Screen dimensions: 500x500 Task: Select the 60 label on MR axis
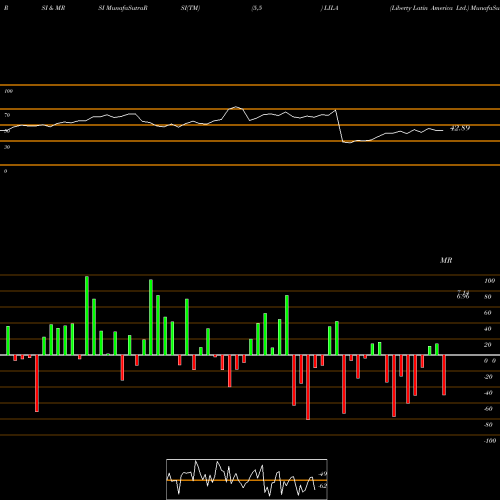(488, 313)
